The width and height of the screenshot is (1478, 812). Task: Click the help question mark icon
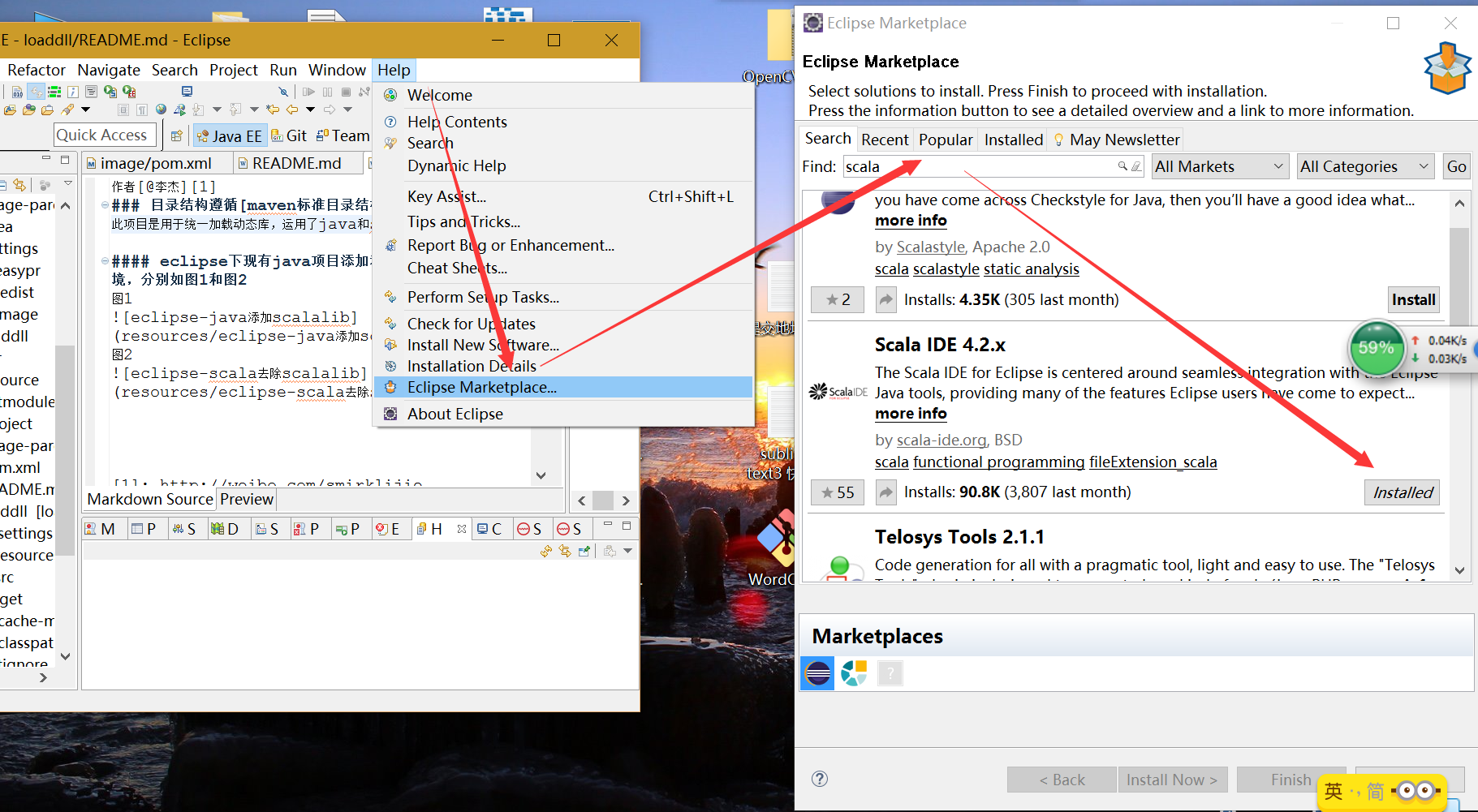(x=820, y=779)
